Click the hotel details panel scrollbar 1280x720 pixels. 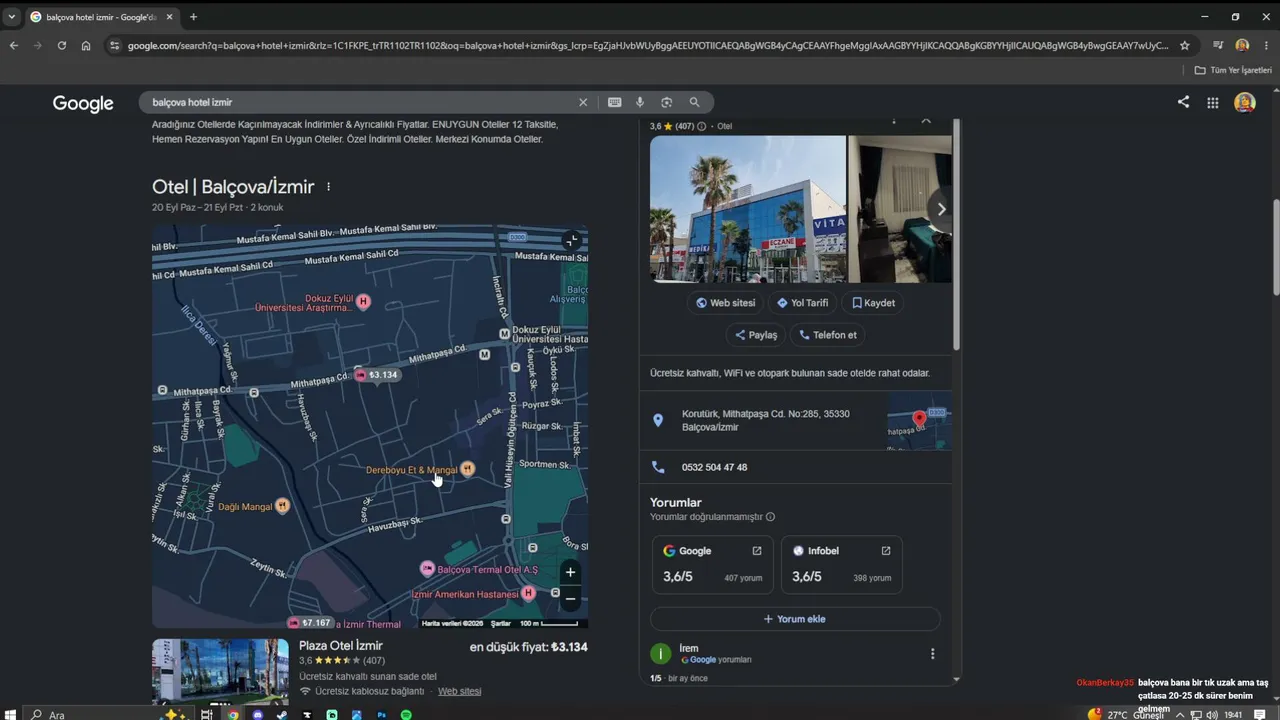click(956, 235)
